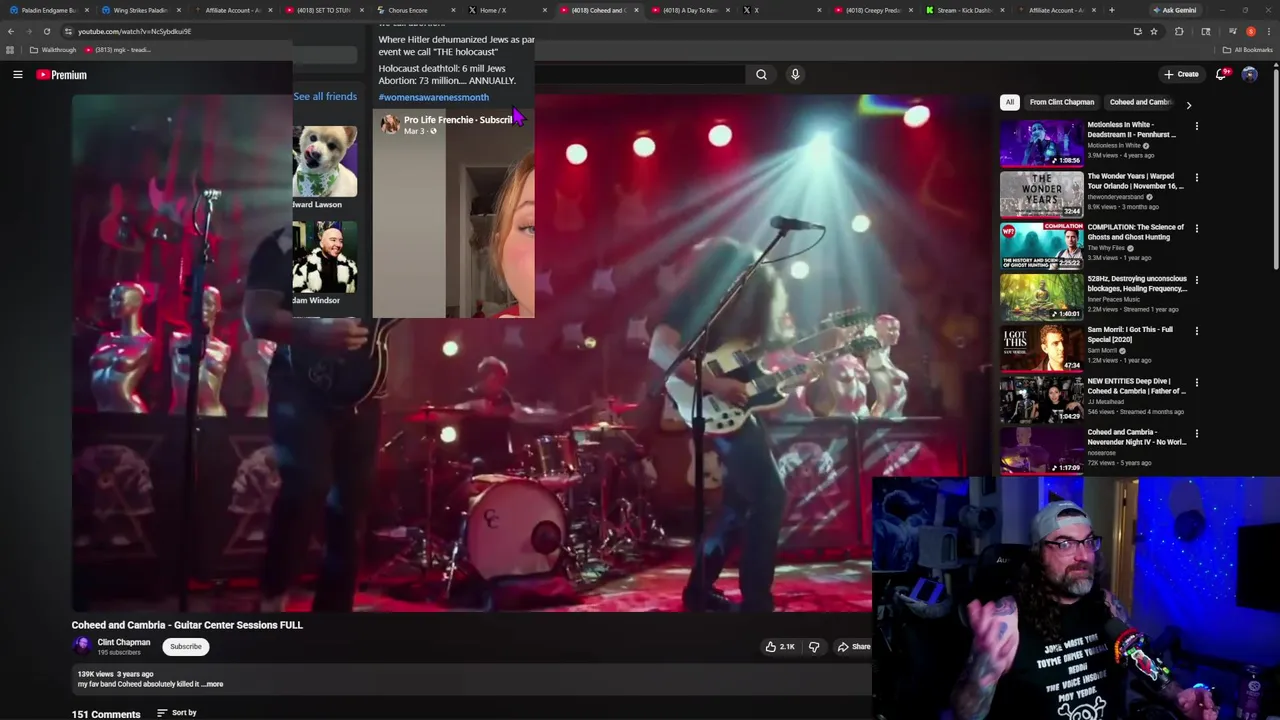1280x720 pixels.
Task: Open options for The Wonder Years video
Action: coord(1196,177)
